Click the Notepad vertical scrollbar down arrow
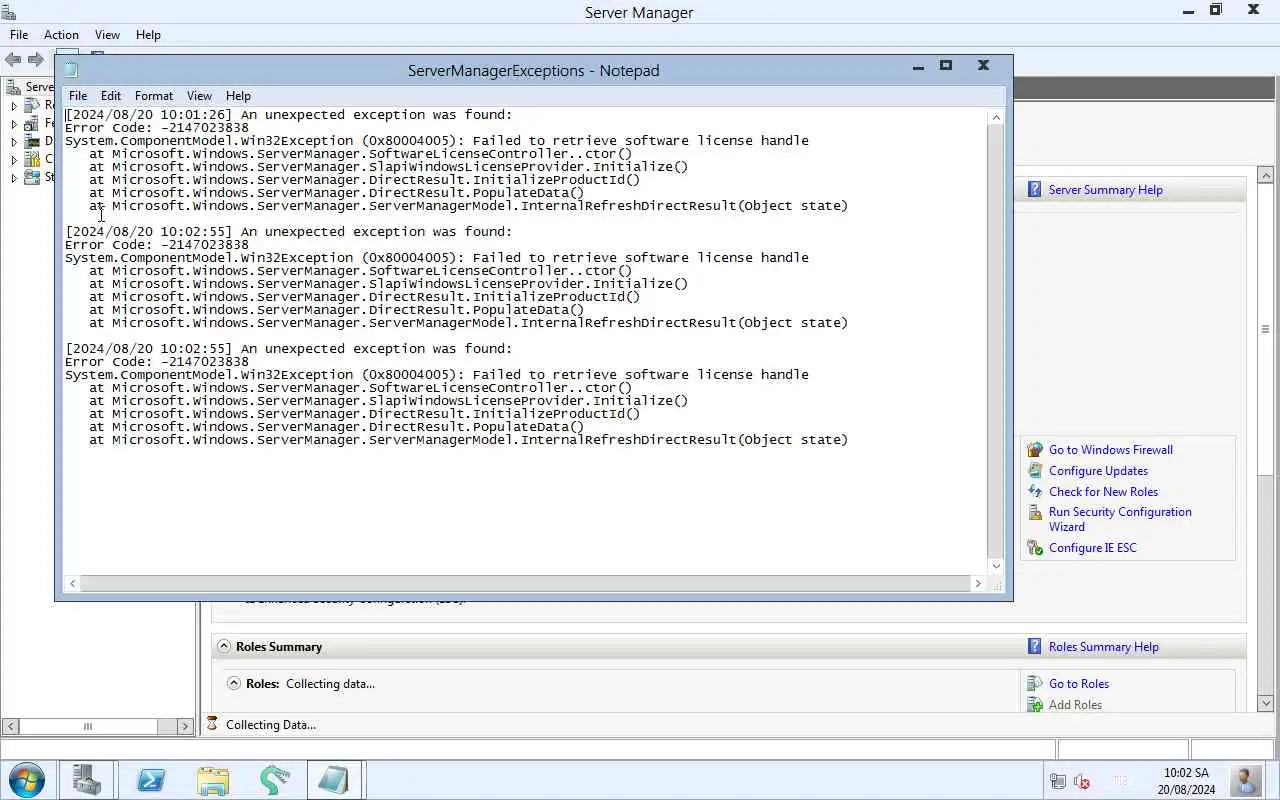 tap(995, 566)
